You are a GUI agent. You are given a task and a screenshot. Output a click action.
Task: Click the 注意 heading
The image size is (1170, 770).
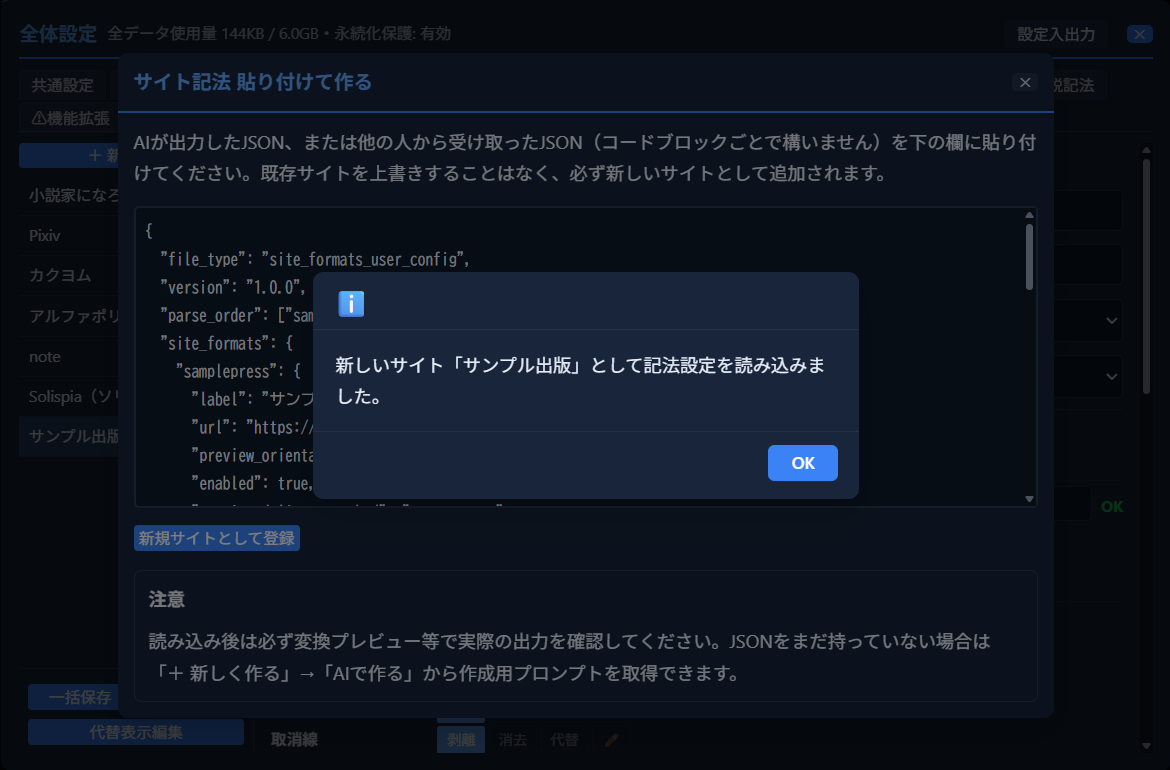click(166, 599)
